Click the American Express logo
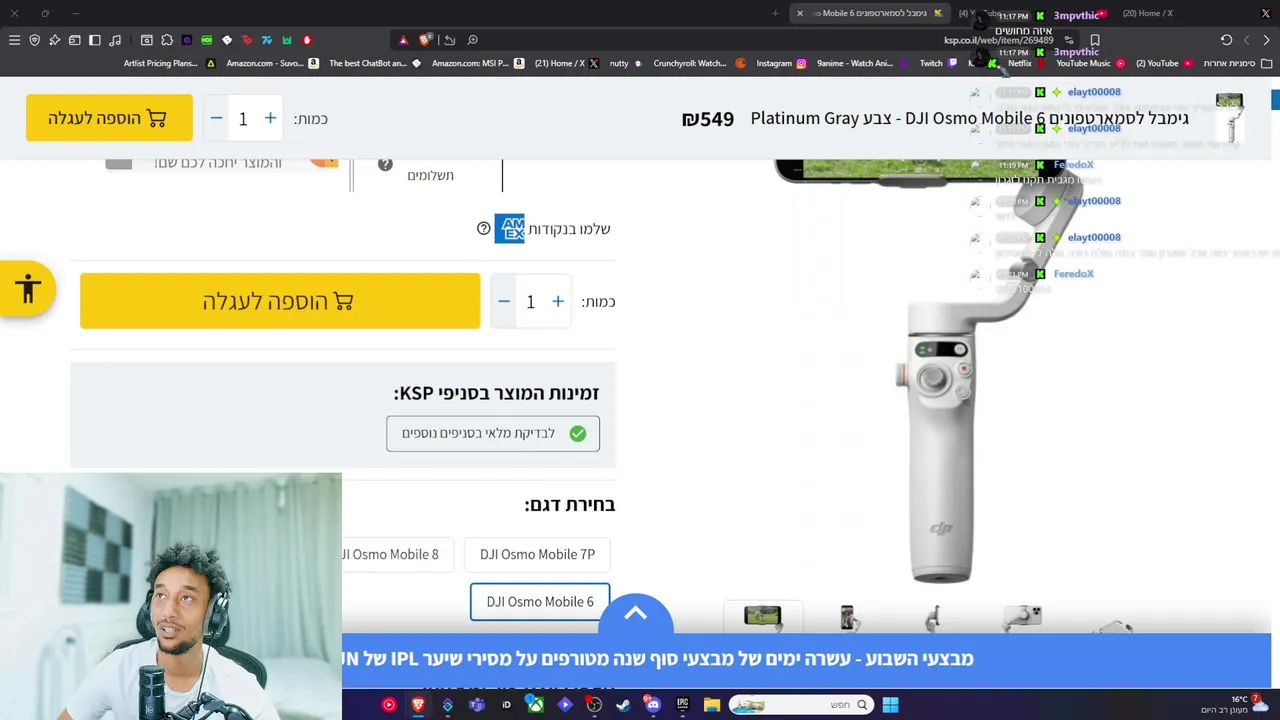This screenshot has width=1280, height=720. coord(509,229)
